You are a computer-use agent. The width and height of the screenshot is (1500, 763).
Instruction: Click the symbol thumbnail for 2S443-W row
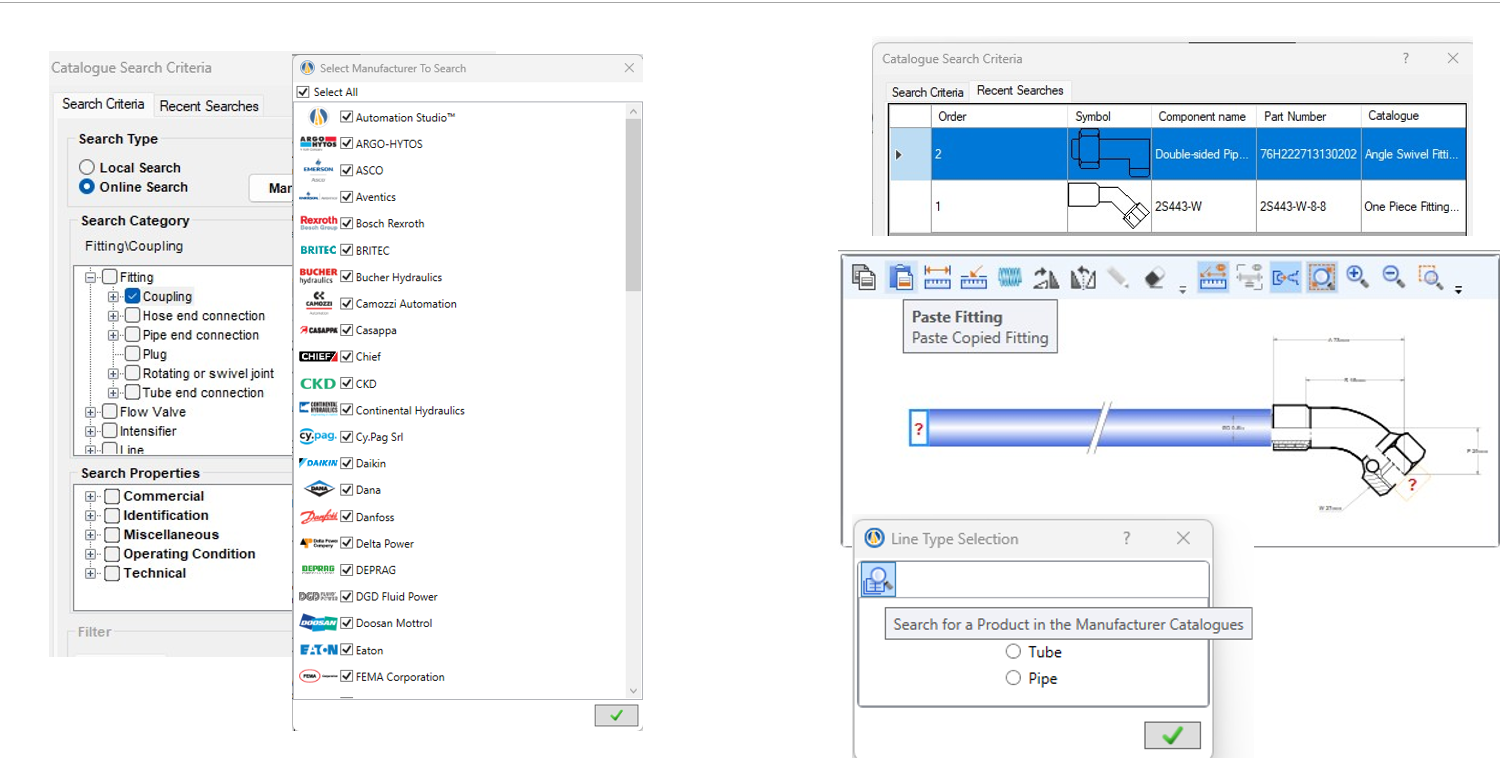point(1109,206)
